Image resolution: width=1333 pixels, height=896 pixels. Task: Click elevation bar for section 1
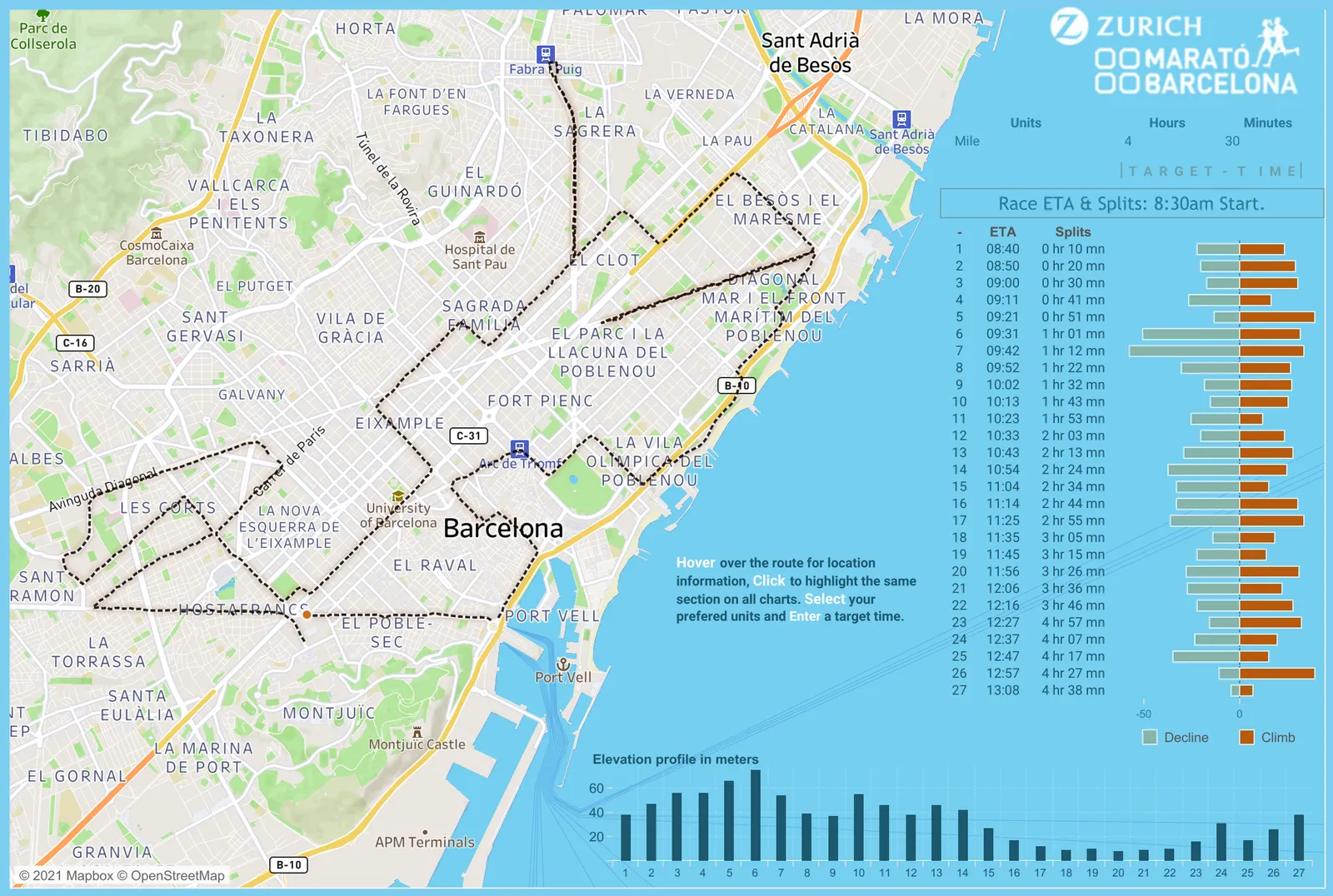click(x=626, y=838)
